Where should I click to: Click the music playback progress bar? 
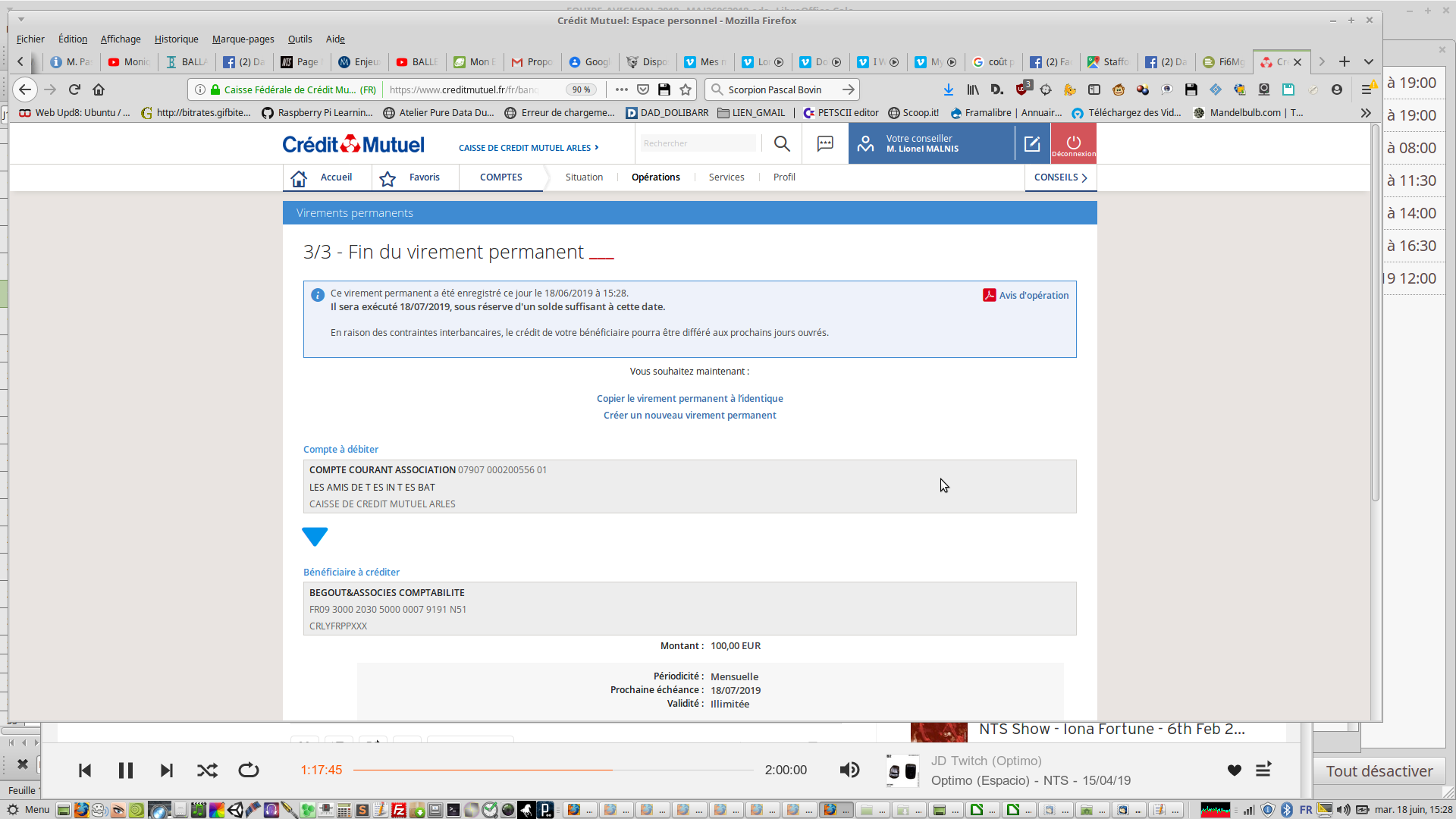[552, 770]
